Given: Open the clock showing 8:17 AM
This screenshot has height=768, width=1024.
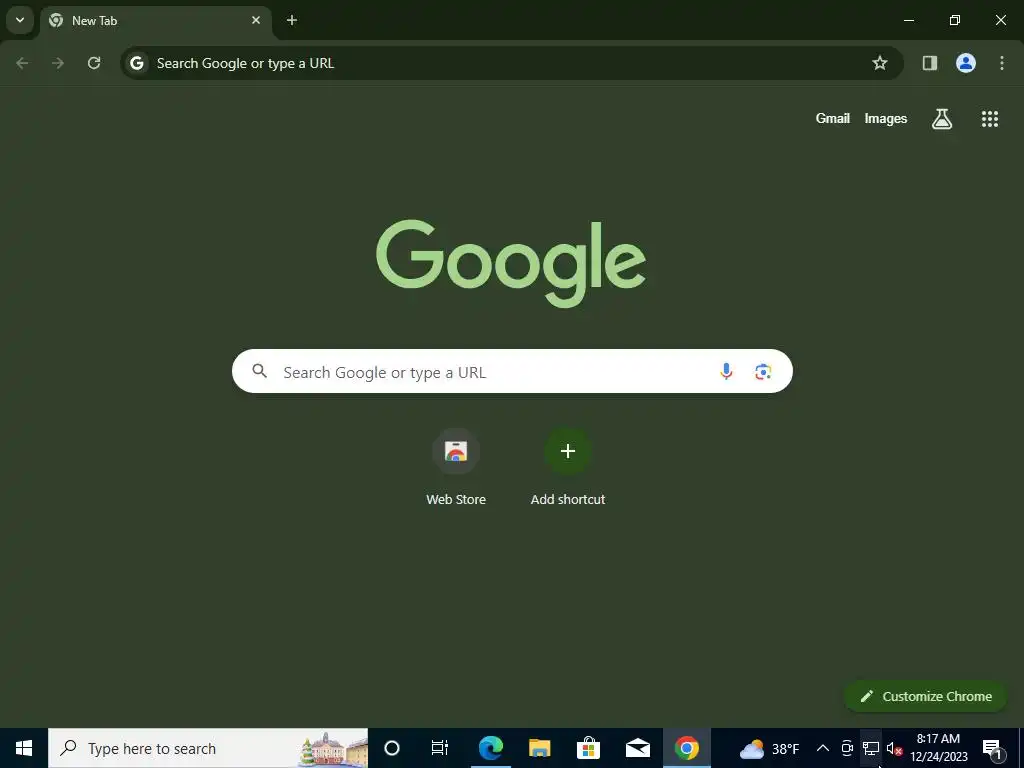Looking at the screenshot, I should (938, 748).
